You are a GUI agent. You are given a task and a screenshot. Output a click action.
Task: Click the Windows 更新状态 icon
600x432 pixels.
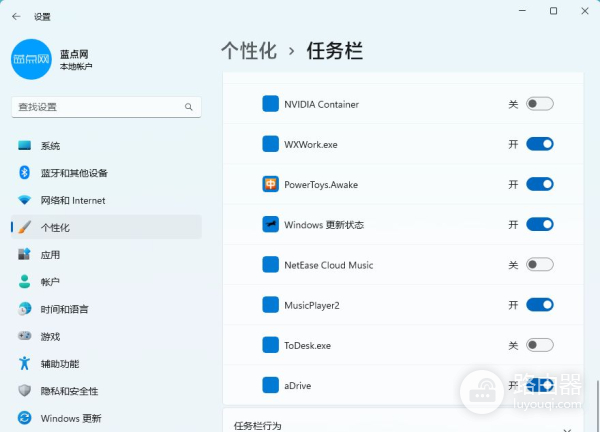point(271,225)
